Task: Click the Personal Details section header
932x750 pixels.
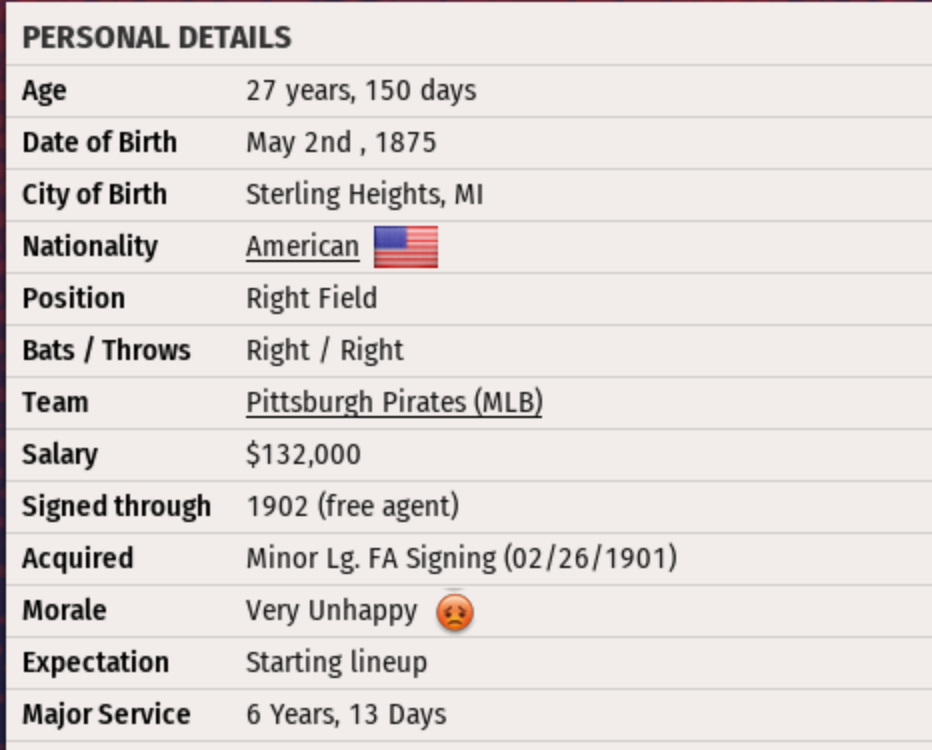Action: pos(157,38)
